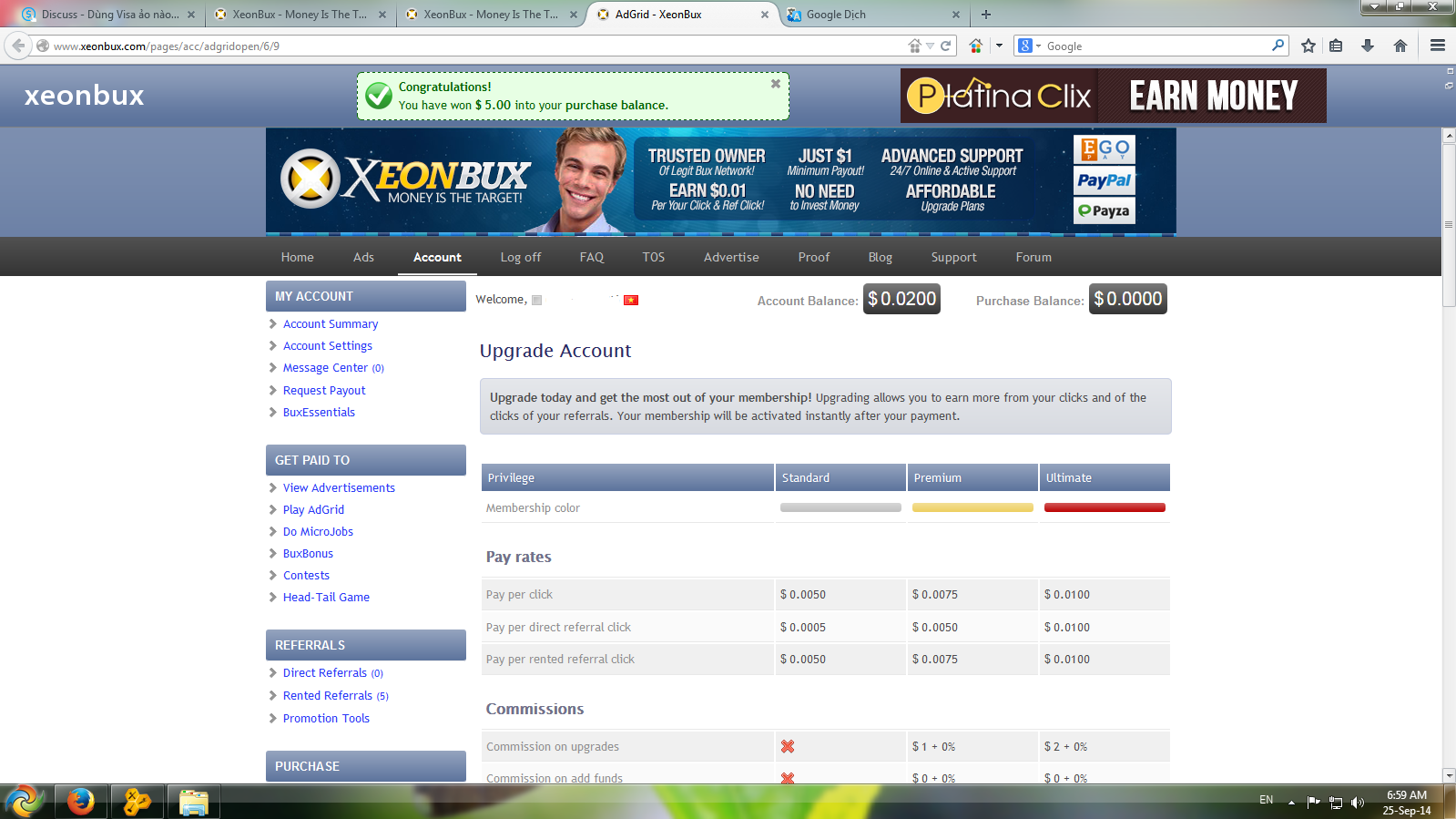Click the EN language indicator in taskbar
The image size is (1456, 819).
click(x=1267, y=800)
